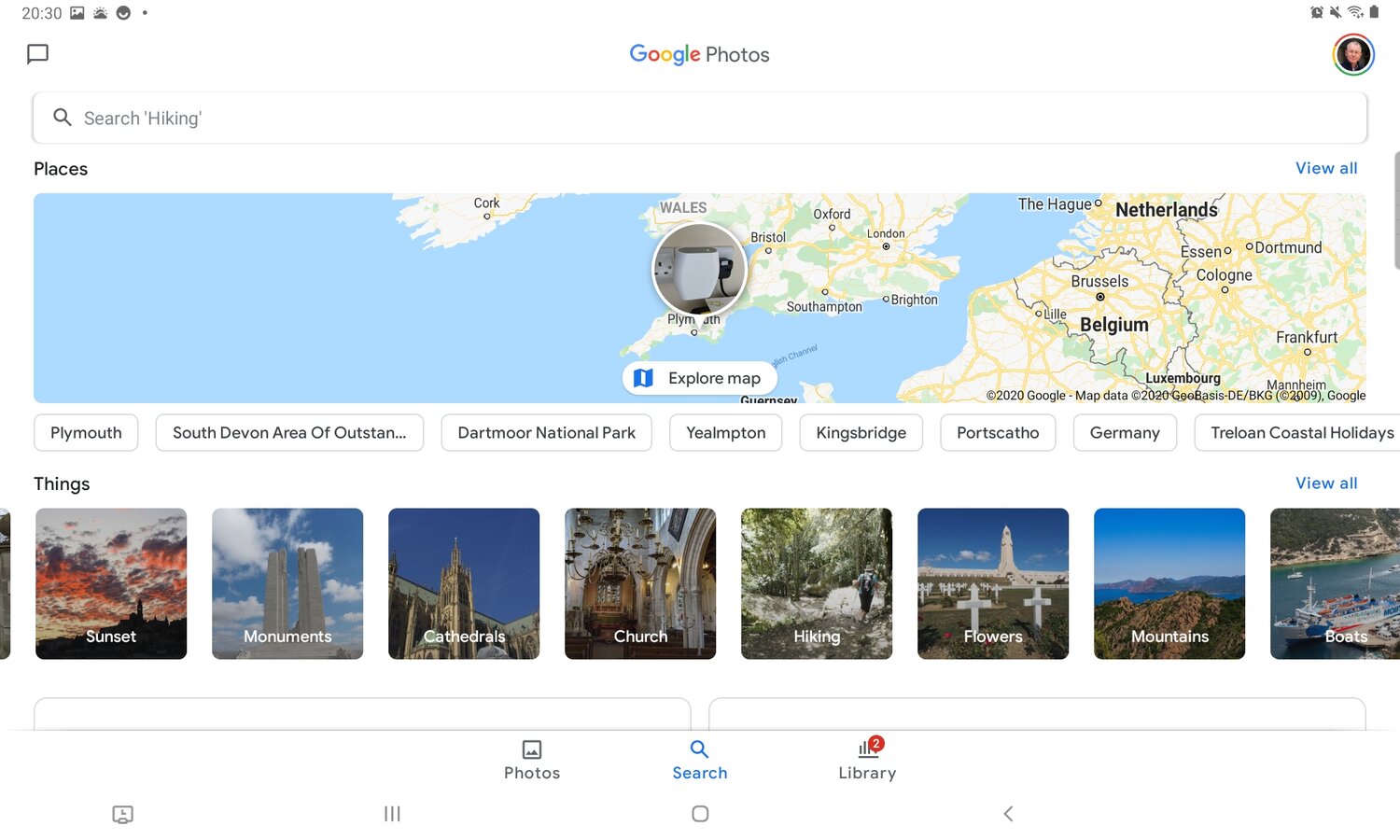This screenshot has height=840, width=1400.
Task: Open the Boats thumbnail
Action: click(x=1336, y=583)
